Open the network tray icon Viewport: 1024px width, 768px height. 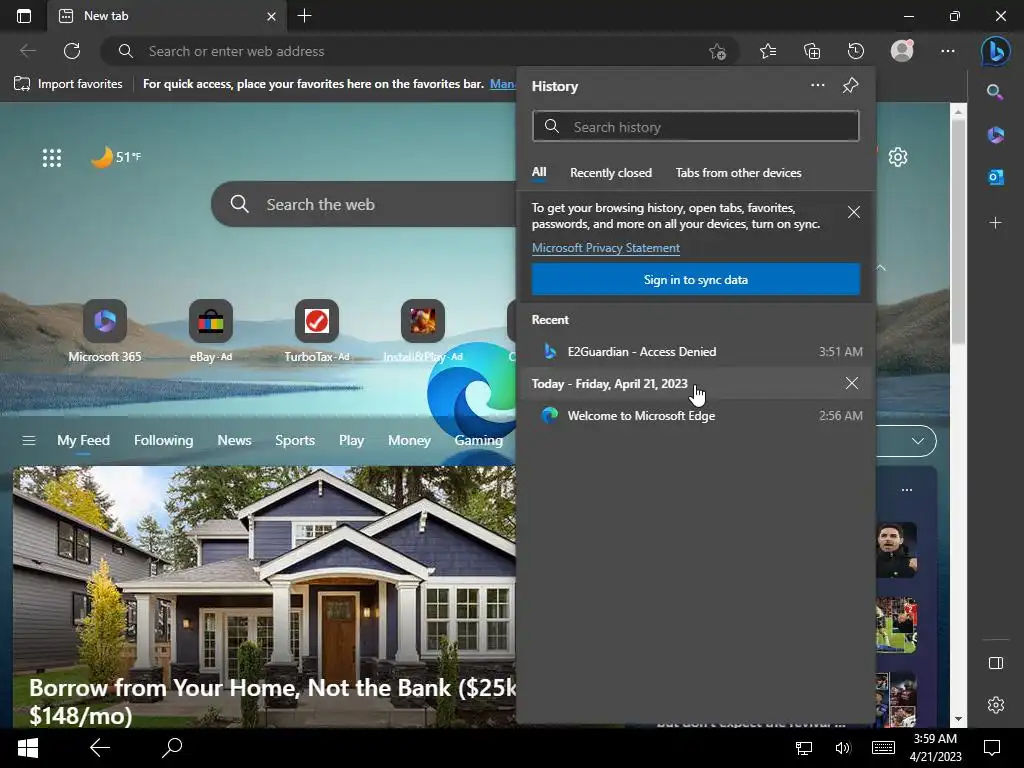tap(803, 748)
